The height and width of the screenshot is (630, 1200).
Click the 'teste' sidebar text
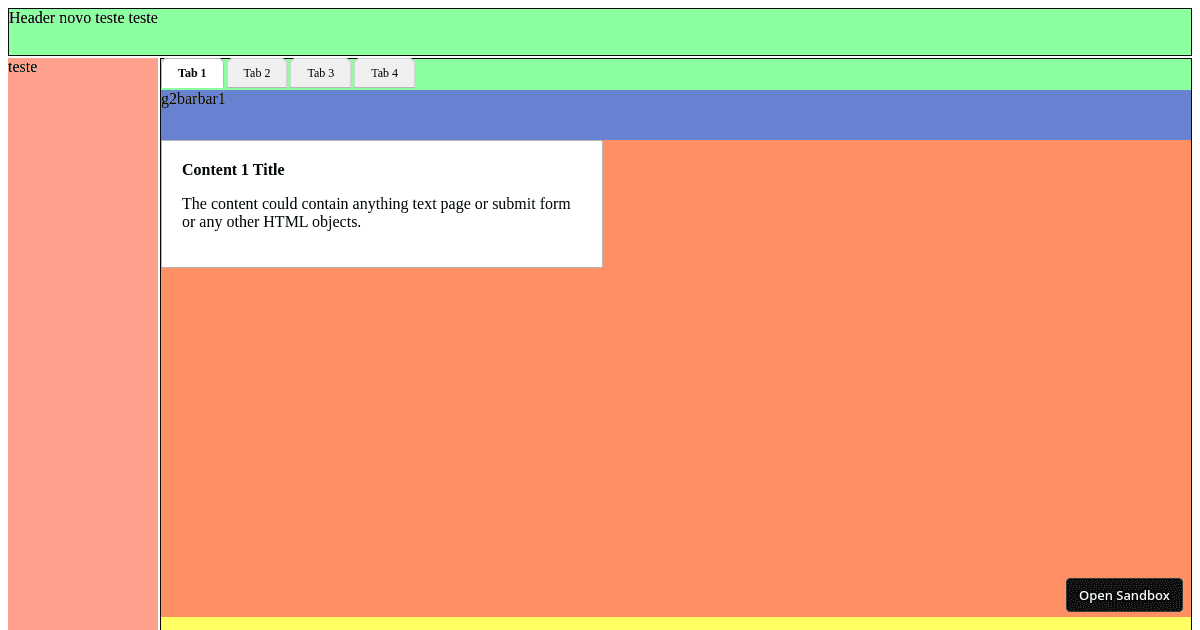click(23, 67)
